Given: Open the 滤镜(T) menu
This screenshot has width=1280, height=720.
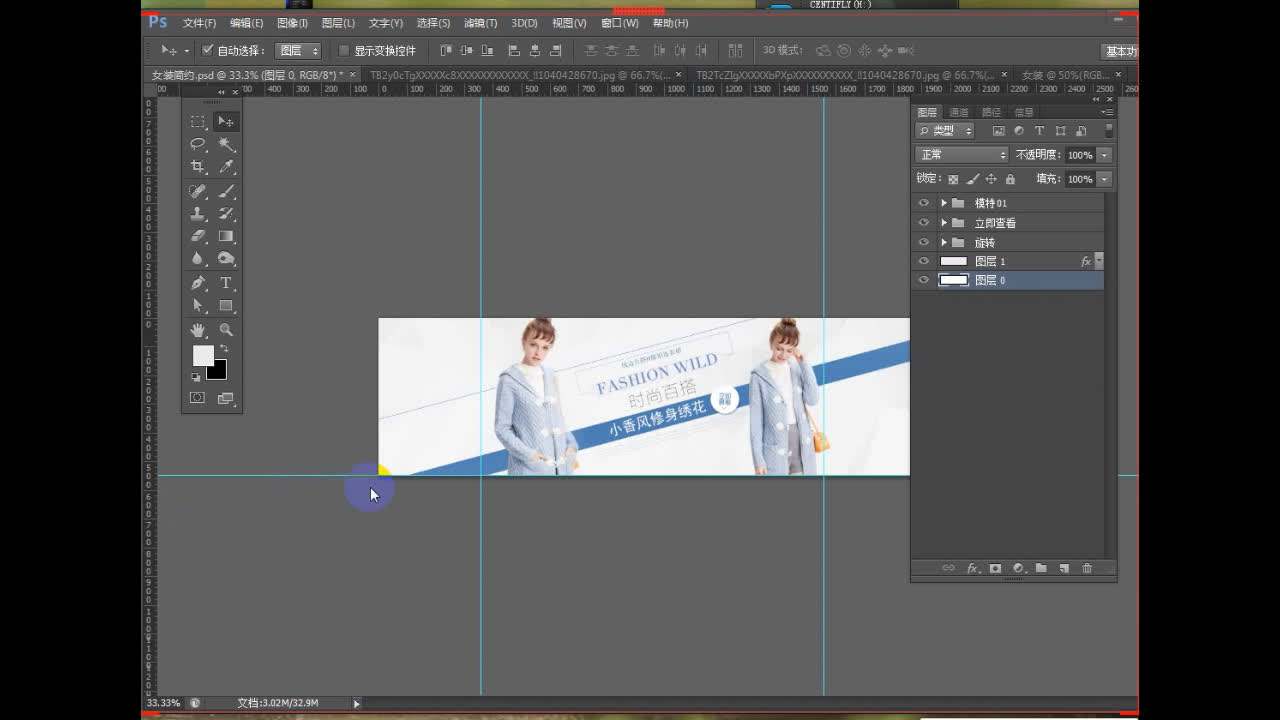Looking at the screenshot, I should click(480, 23).
